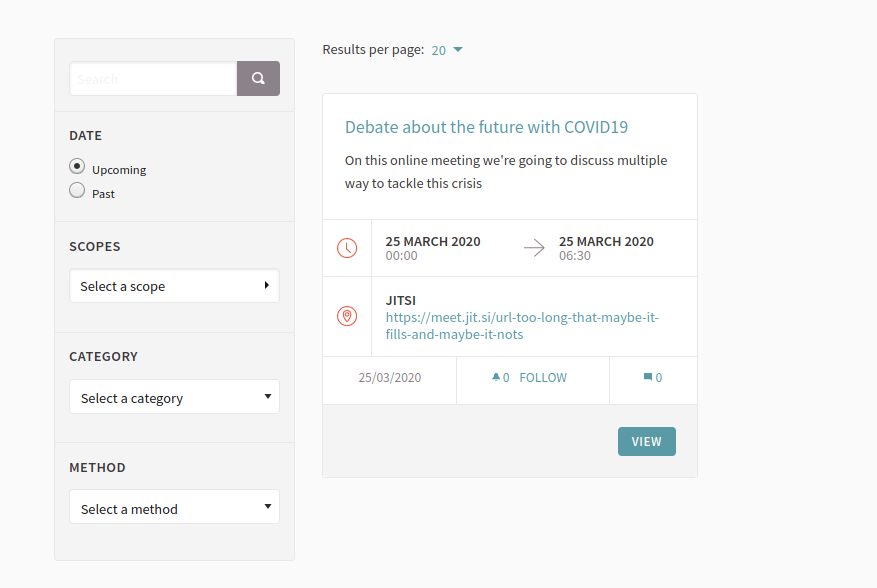Click the red location pin icon

[347, 316]
